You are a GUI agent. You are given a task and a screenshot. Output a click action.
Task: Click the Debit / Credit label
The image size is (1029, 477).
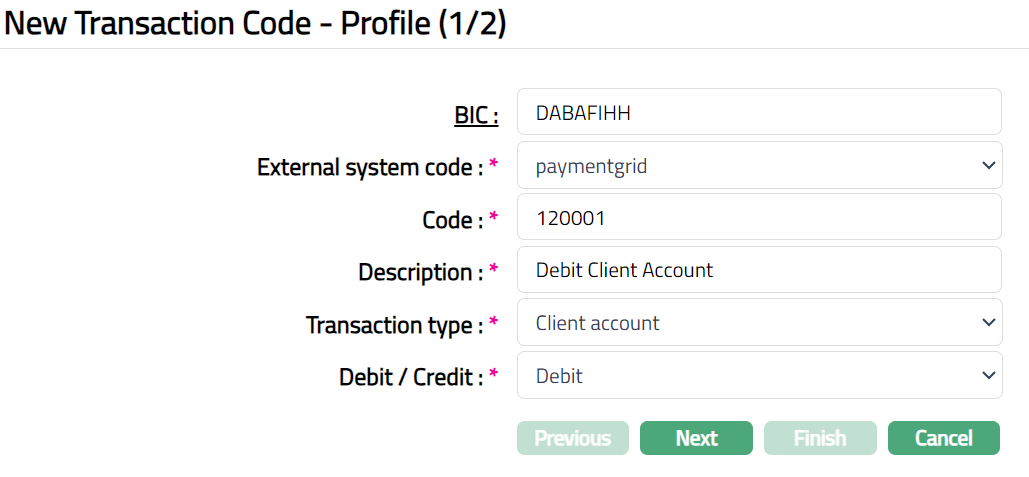[x=411, y=378]
